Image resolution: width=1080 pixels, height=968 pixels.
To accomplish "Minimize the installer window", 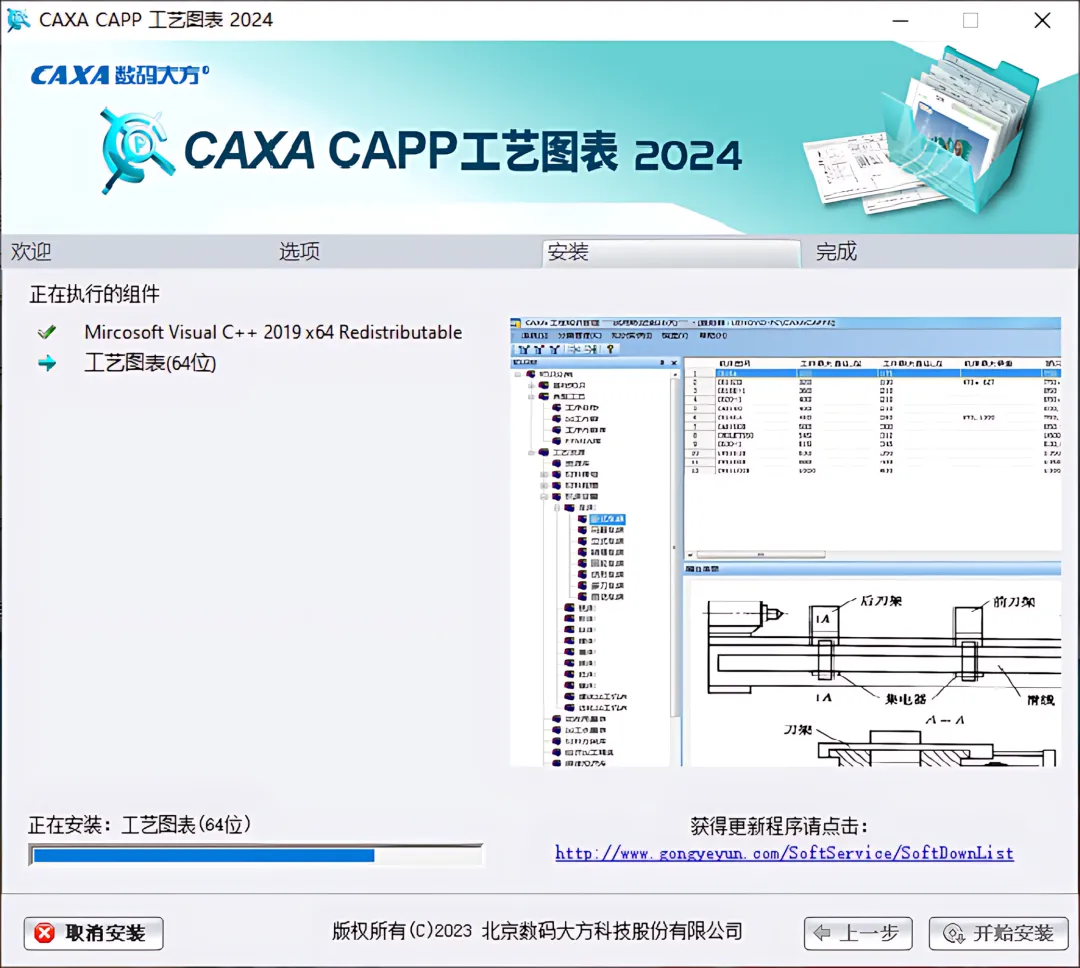I will [x=900, y=21].
